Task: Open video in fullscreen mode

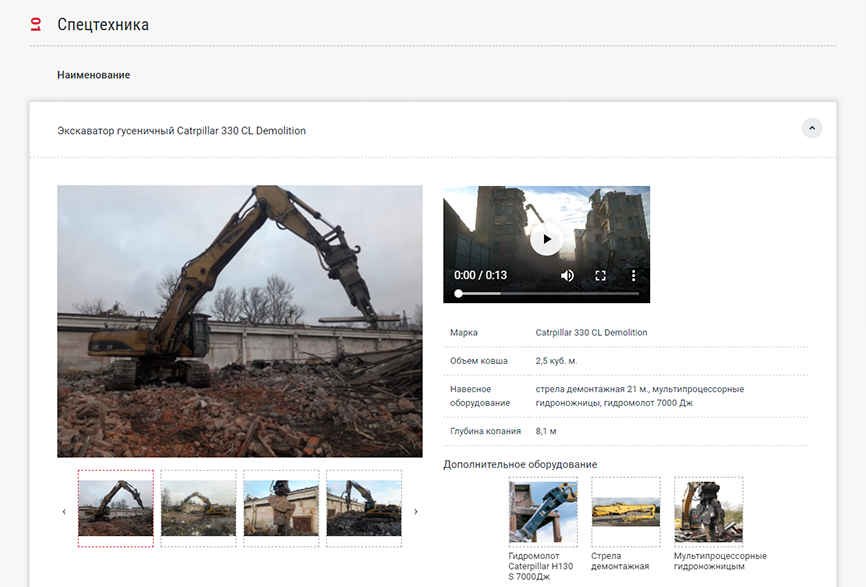Action: 600,275
